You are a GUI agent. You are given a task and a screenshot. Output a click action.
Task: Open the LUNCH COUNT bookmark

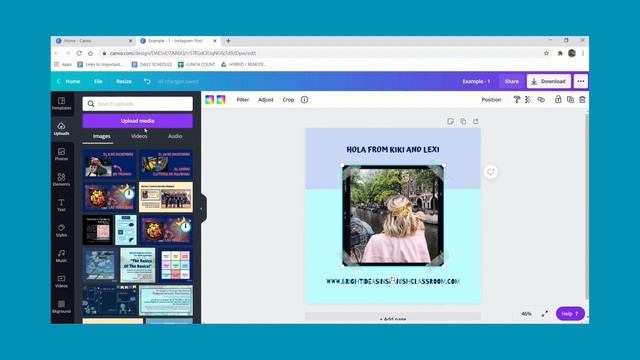coord(197,64)
